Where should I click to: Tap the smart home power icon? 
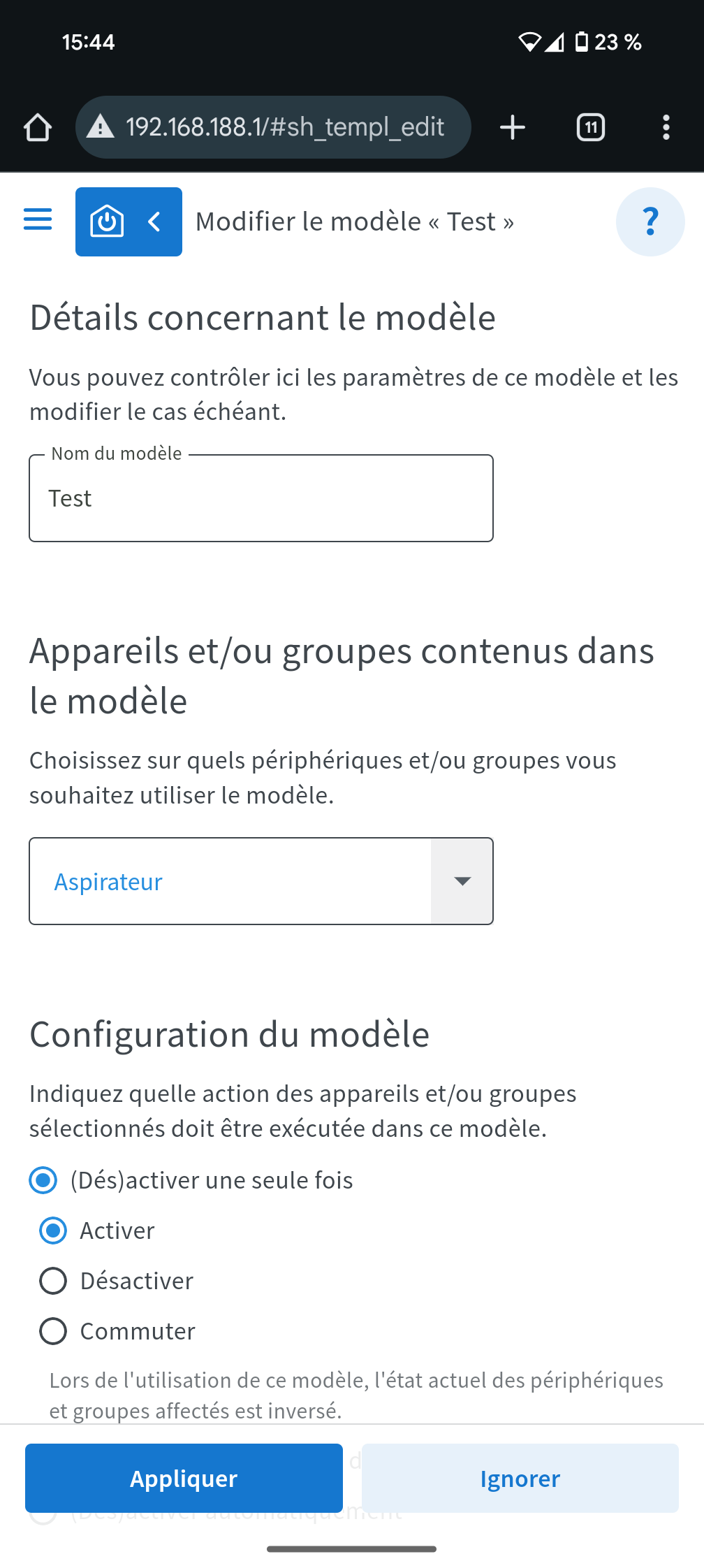click(107, 222)
